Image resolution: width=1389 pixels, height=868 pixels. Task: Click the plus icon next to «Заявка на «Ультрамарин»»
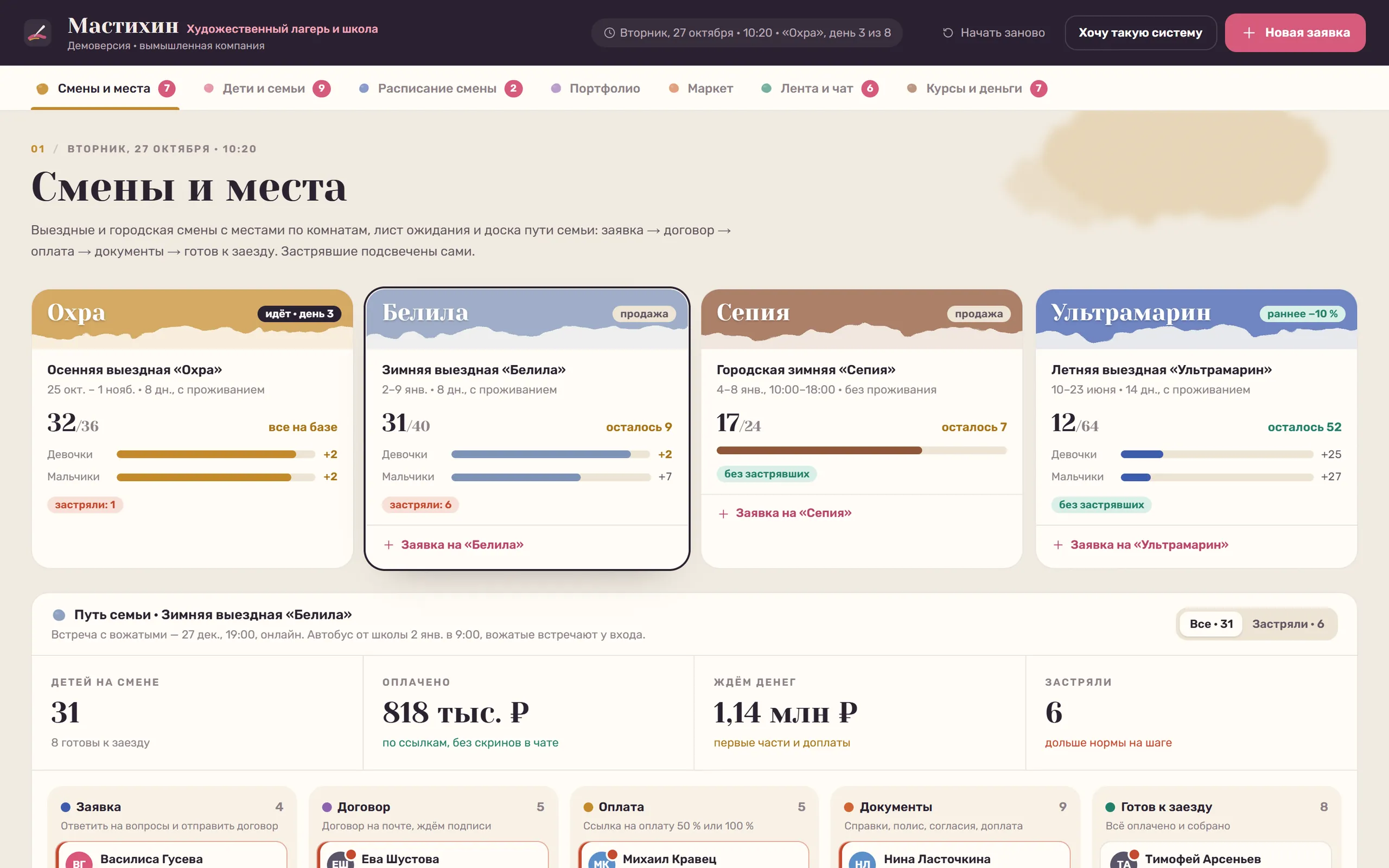[x=1058, y=545]
